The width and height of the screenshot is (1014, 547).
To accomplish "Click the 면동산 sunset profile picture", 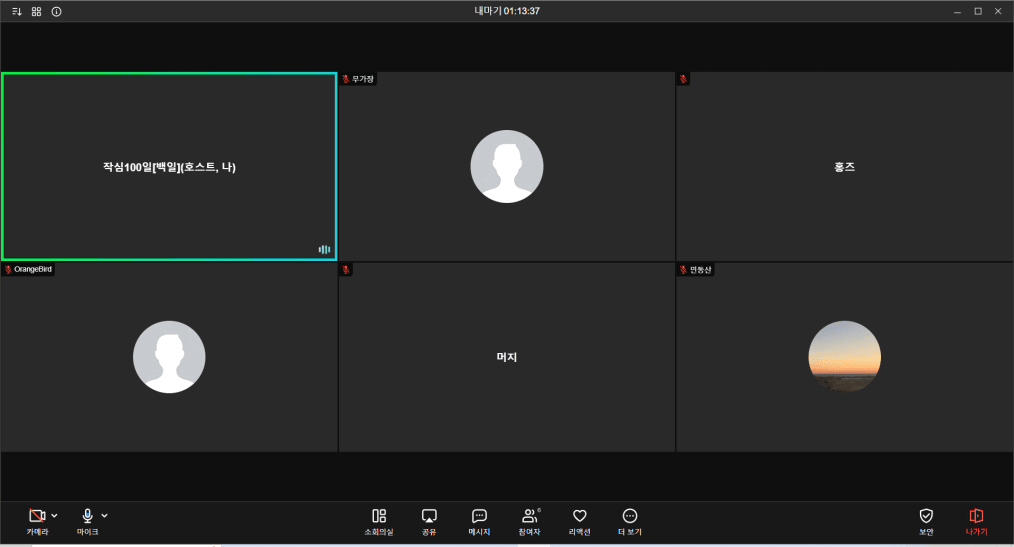I will tap(844, 357).
